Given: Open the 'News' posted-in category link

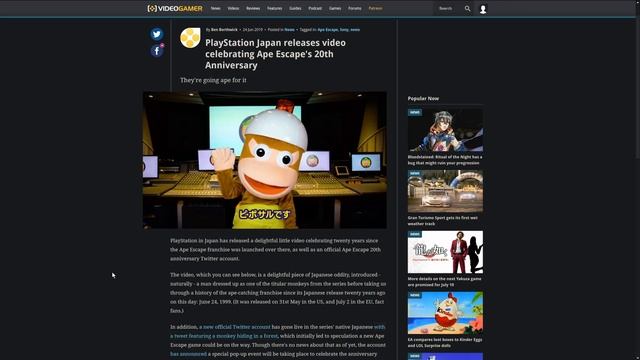Looking at the screenshot, I should coord(289,29).
